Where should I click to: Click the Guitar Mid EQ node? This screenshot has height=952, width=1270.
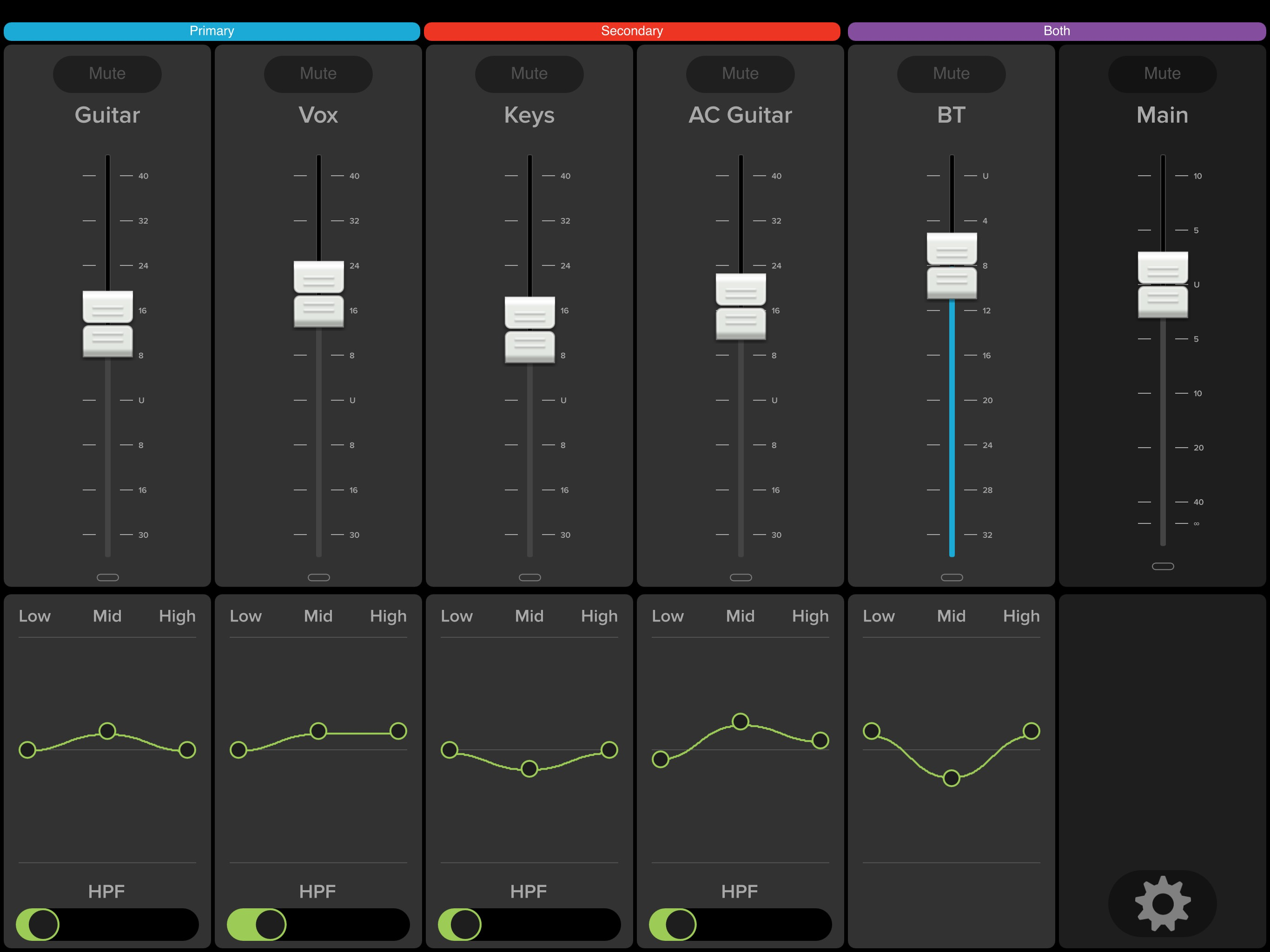tap(107, 731)
